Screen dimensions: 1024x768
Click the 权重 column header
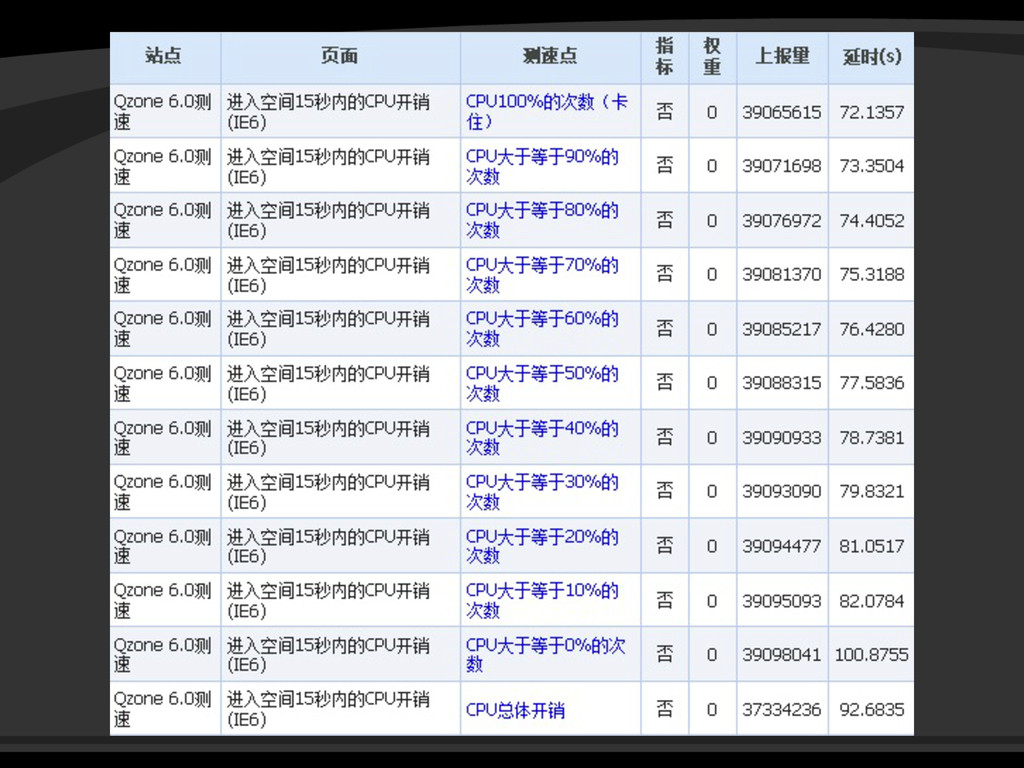[712, 56]
